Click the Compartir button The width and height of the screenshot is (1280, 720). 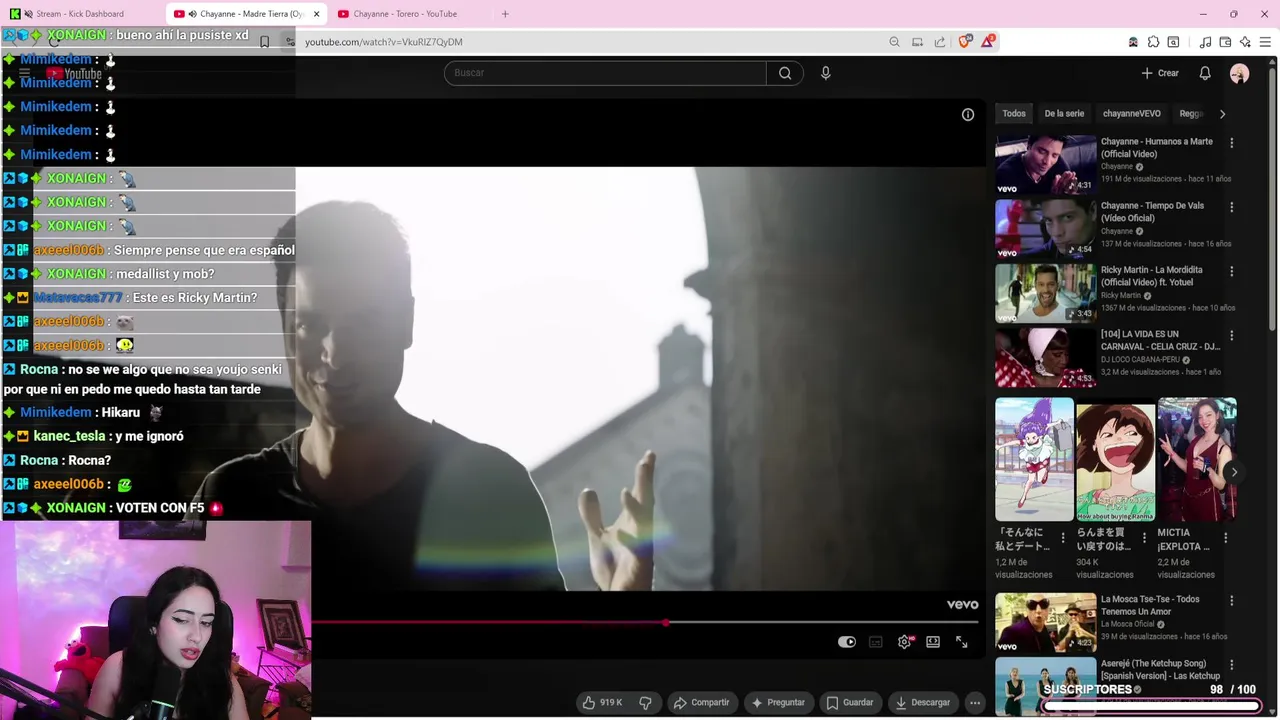click(x=701, y=702)
